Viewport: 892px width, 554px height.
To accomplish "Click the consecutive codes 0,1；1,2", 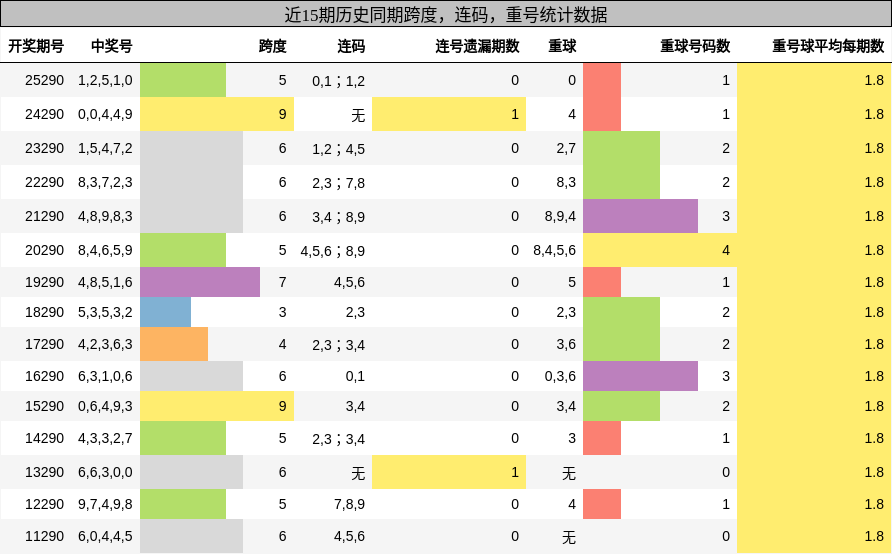I will [338, 81].
